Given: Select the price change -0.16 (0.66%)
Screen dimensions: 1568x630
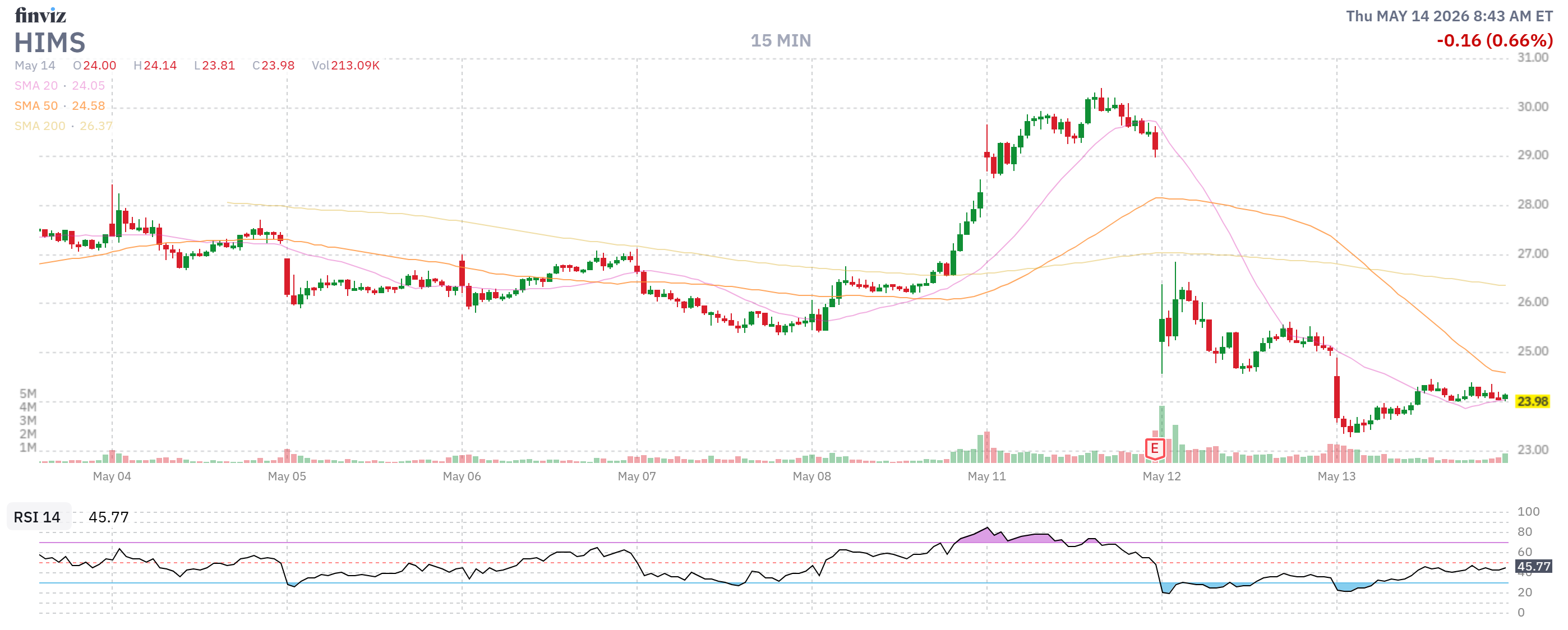Looking at the screenshot, I should pyautogui.click(x=1495, y=41).
